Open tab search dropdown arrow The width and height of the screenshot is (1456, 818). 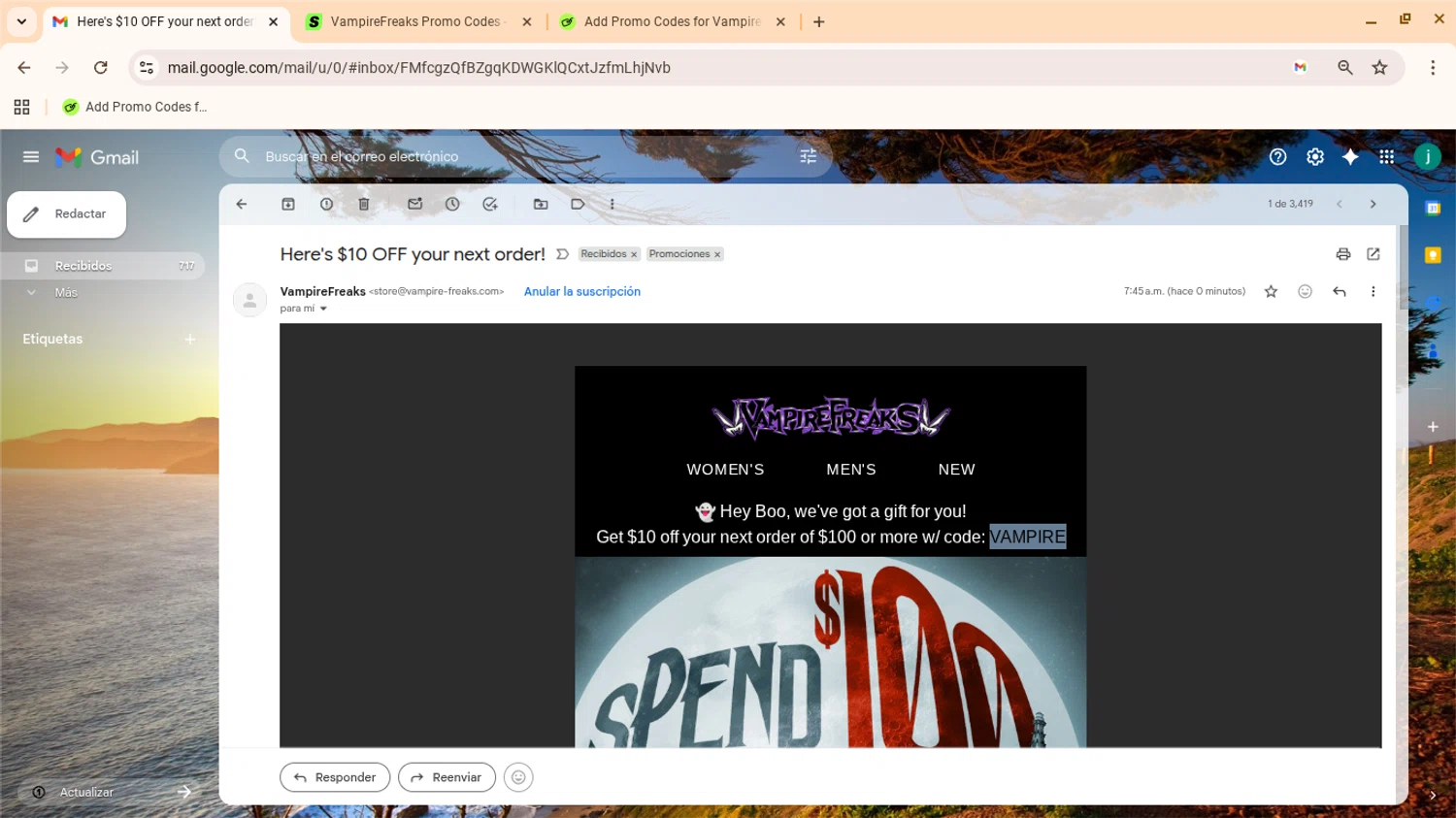(21, 21)
